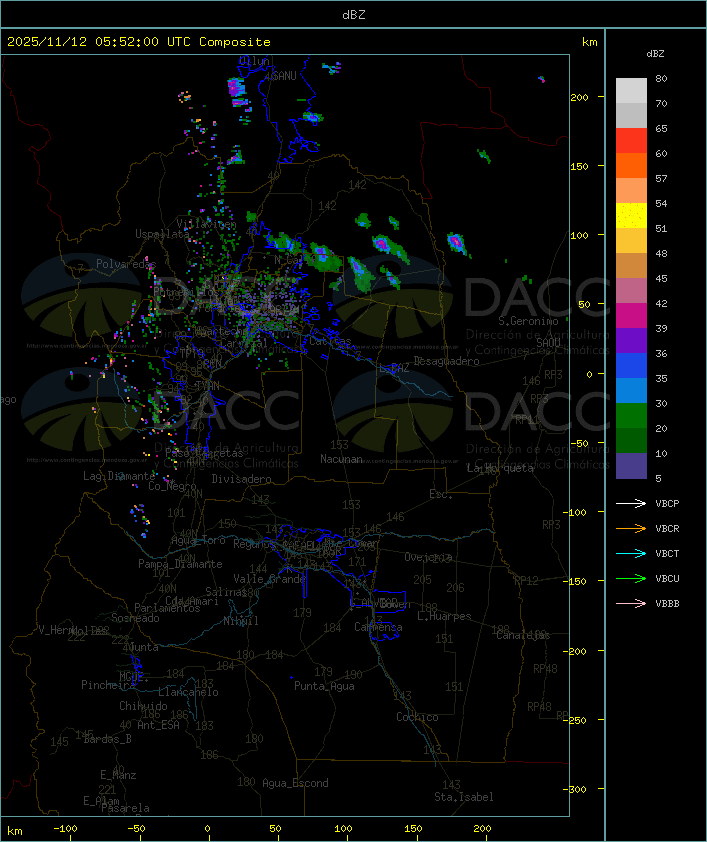Click the green VBCU arrow icon
Screen dimensions: 707x842
pyautogui.click(x=631, y=578)
